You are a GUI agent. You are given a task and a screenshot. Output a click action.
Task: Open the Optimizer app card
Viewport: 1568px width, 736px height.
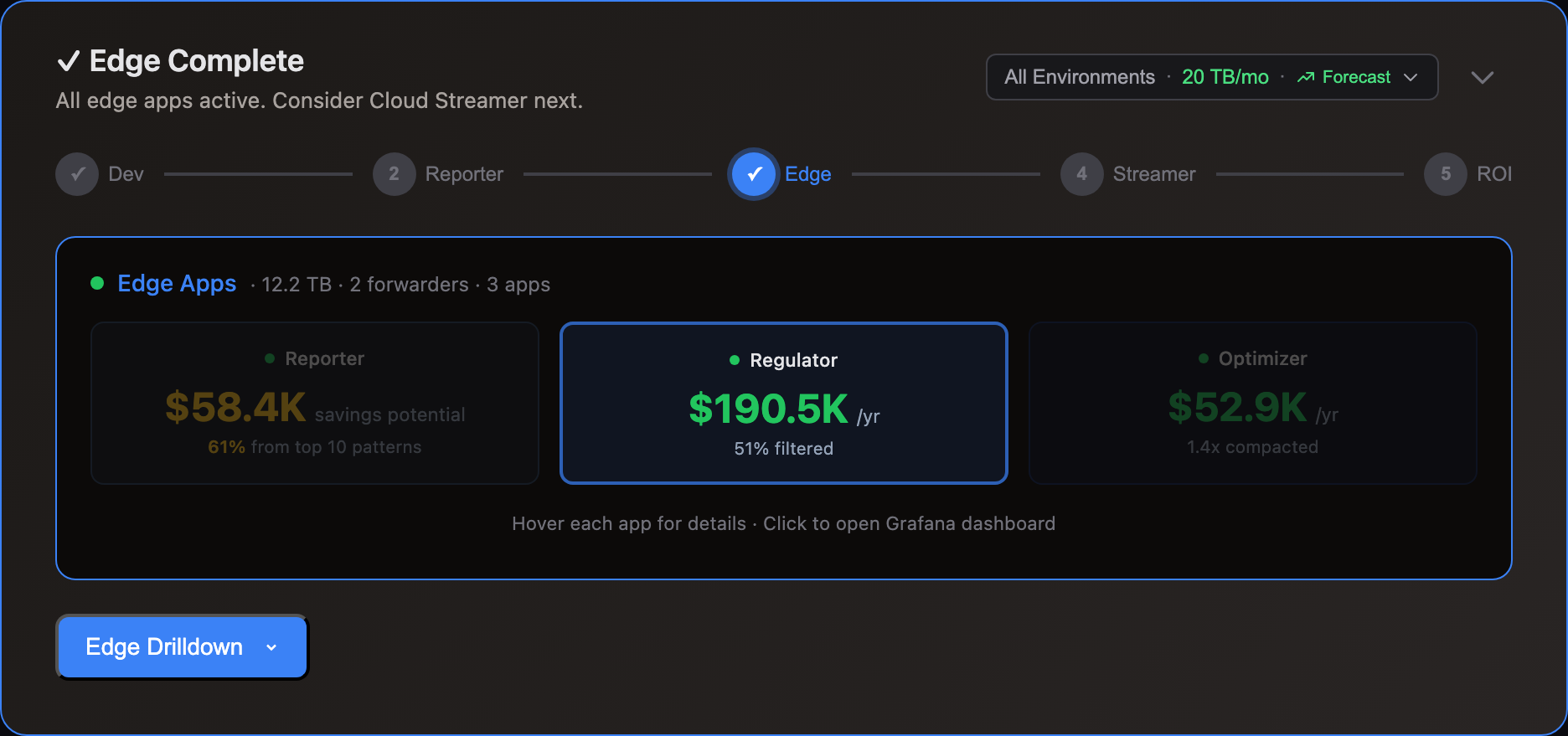tap(1252, 403)
